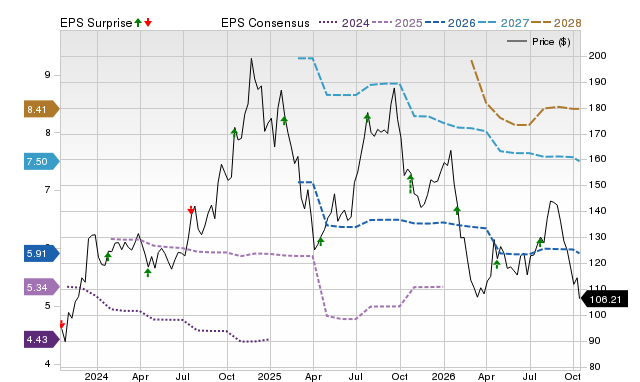Click the 80 label on the price axis
This screenshot has height=382, width=640.
coord(595,366)
